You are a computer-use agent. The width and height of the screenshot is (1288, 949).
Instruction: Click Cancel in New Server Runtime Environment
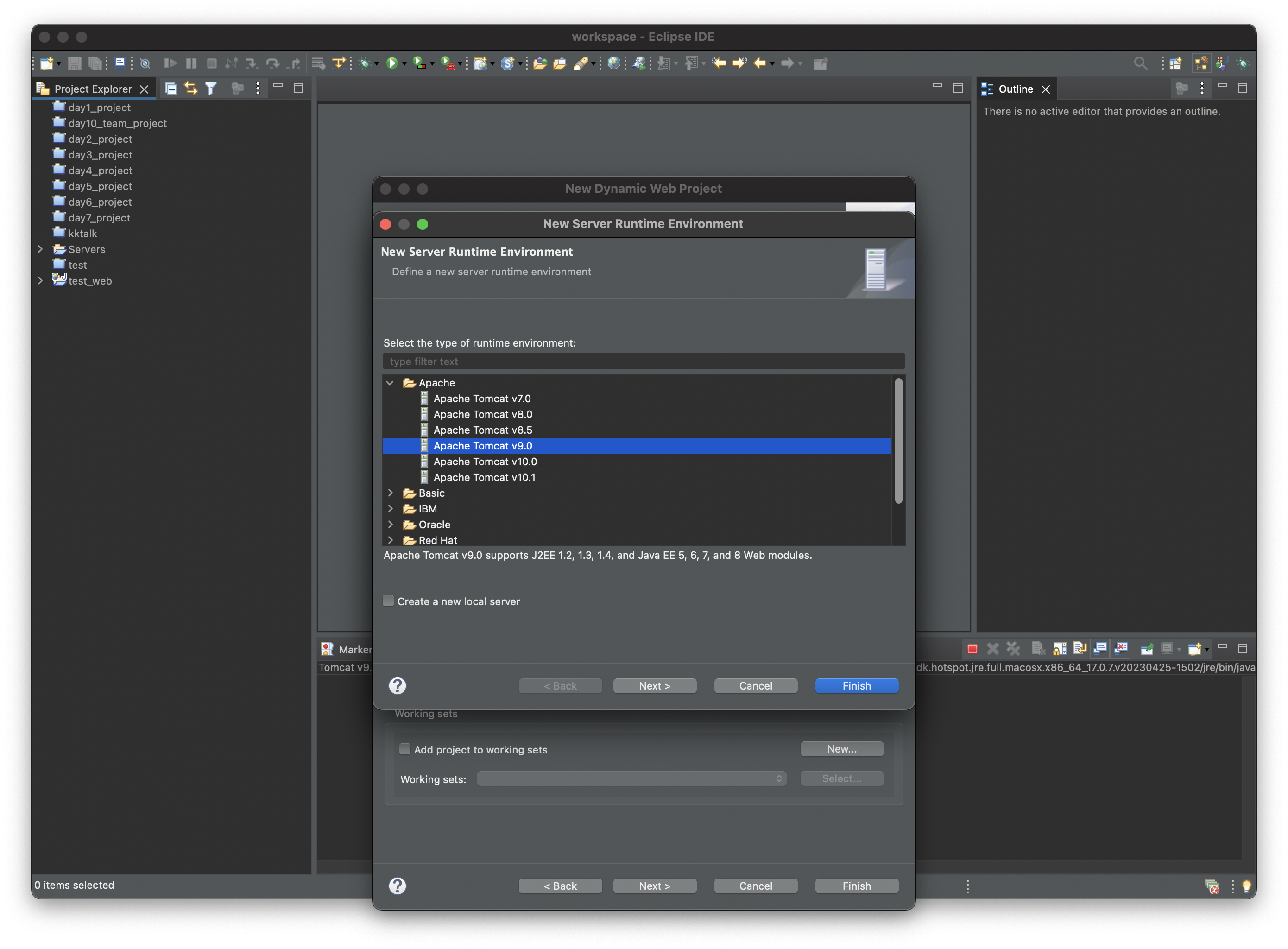755,685
